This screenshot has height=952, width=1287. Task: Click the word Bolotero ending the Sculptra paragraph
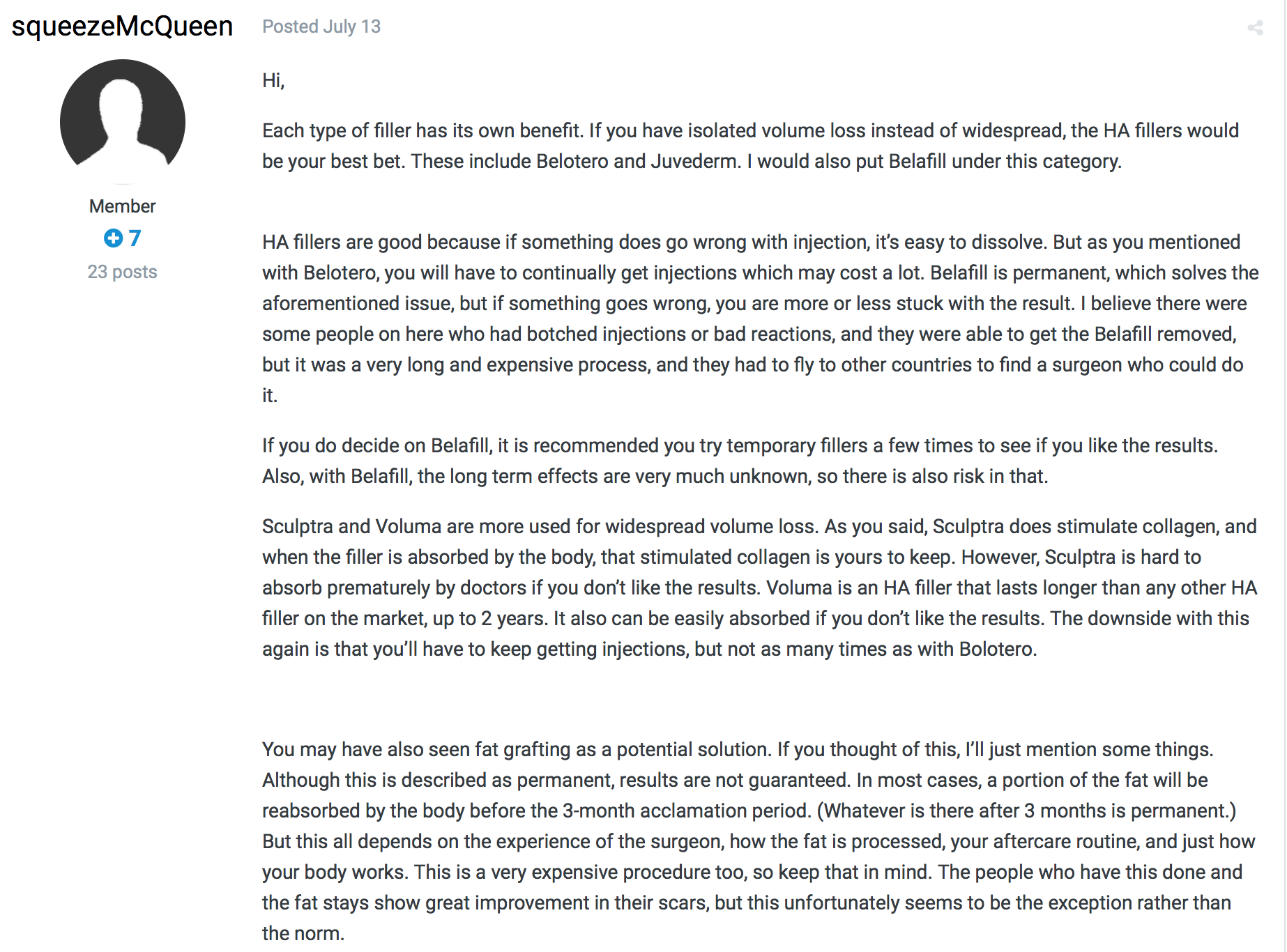[997, 649]
